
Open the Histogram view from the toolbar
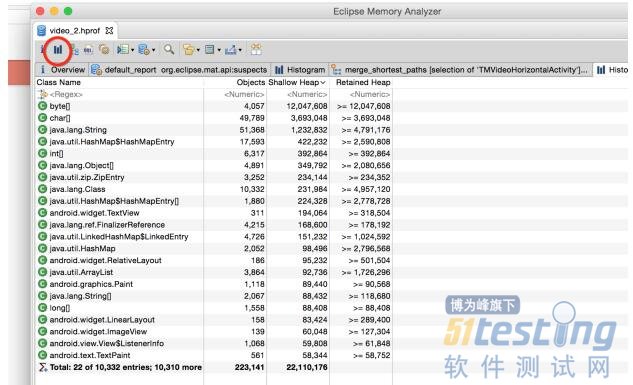(x=58, y=50)
